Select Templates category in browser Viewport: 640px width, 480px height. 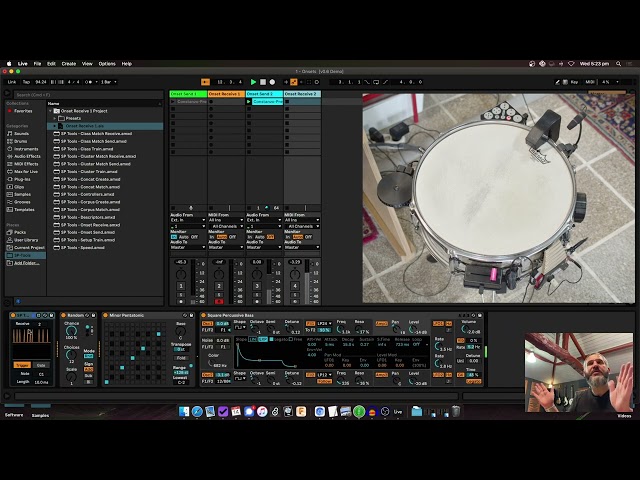(24, 210)
